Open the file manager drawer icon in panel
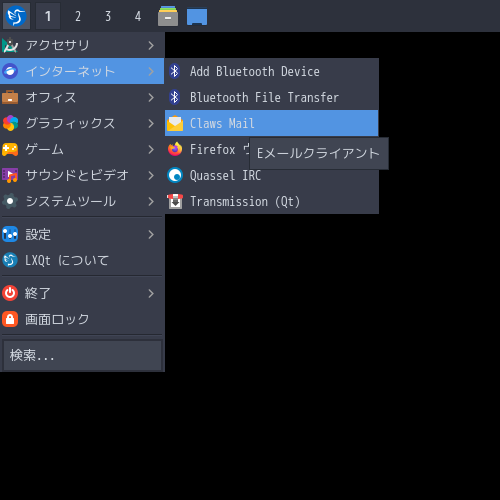Image resolution: width=500 pixels, height=500 pixels. (168, 16)
